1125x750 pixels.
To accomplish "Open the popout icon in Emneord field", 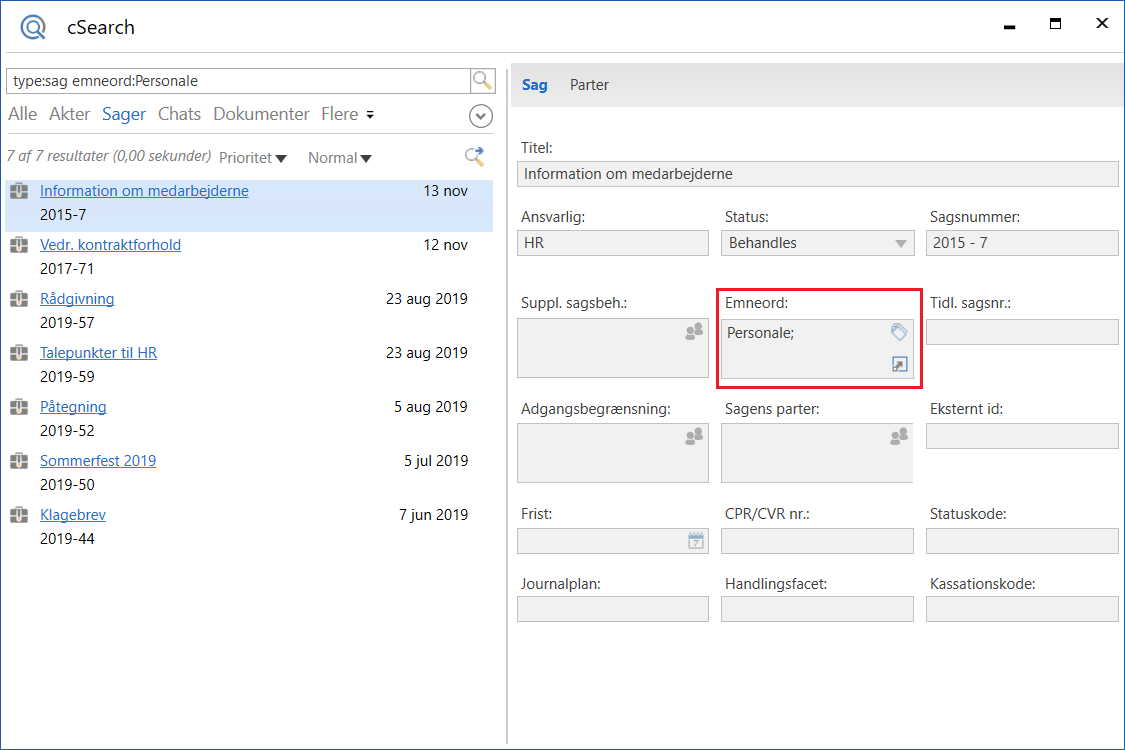I will coord(898,365).
